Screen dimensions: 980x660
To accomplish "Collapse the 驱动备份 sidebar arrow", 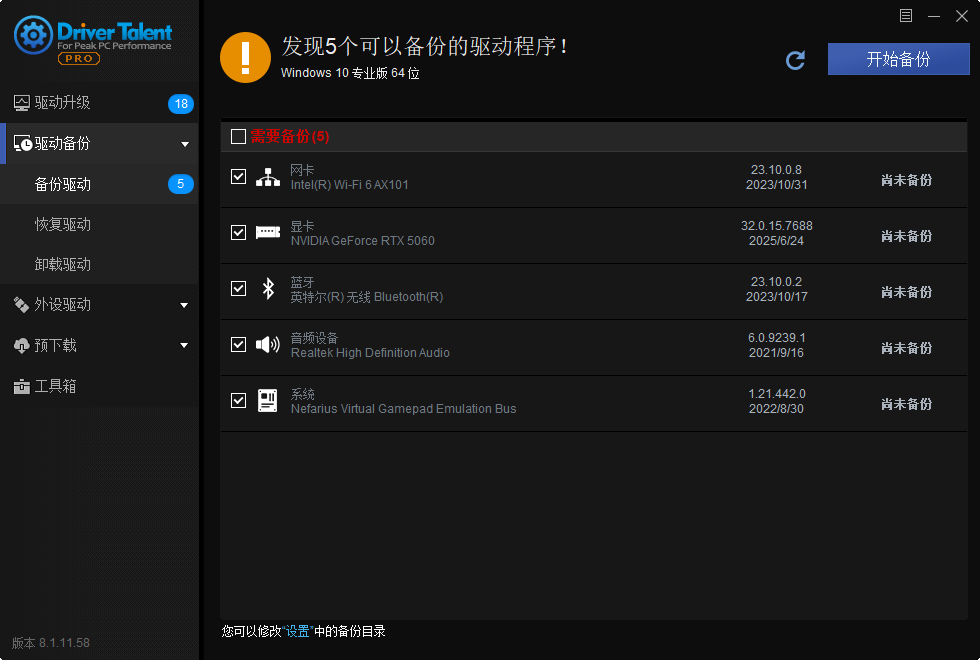I will tap(185, 144).
